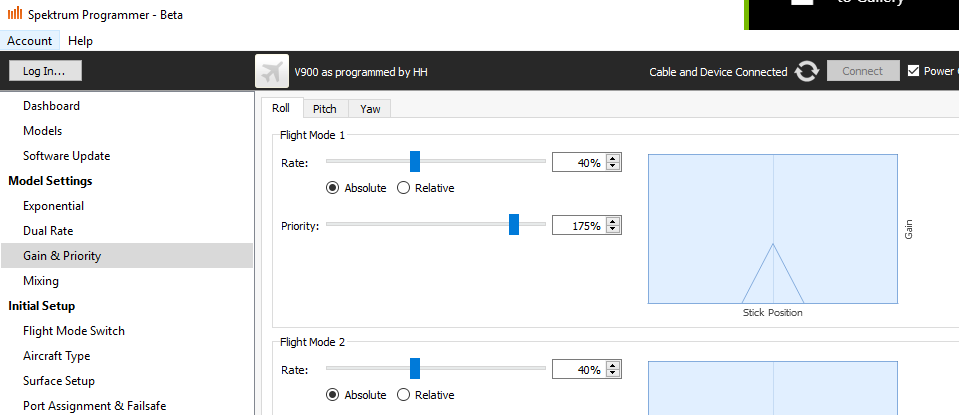
Task: Increase Flight Mode 1 Rate stepper up arrow
Action: [613, 158]
